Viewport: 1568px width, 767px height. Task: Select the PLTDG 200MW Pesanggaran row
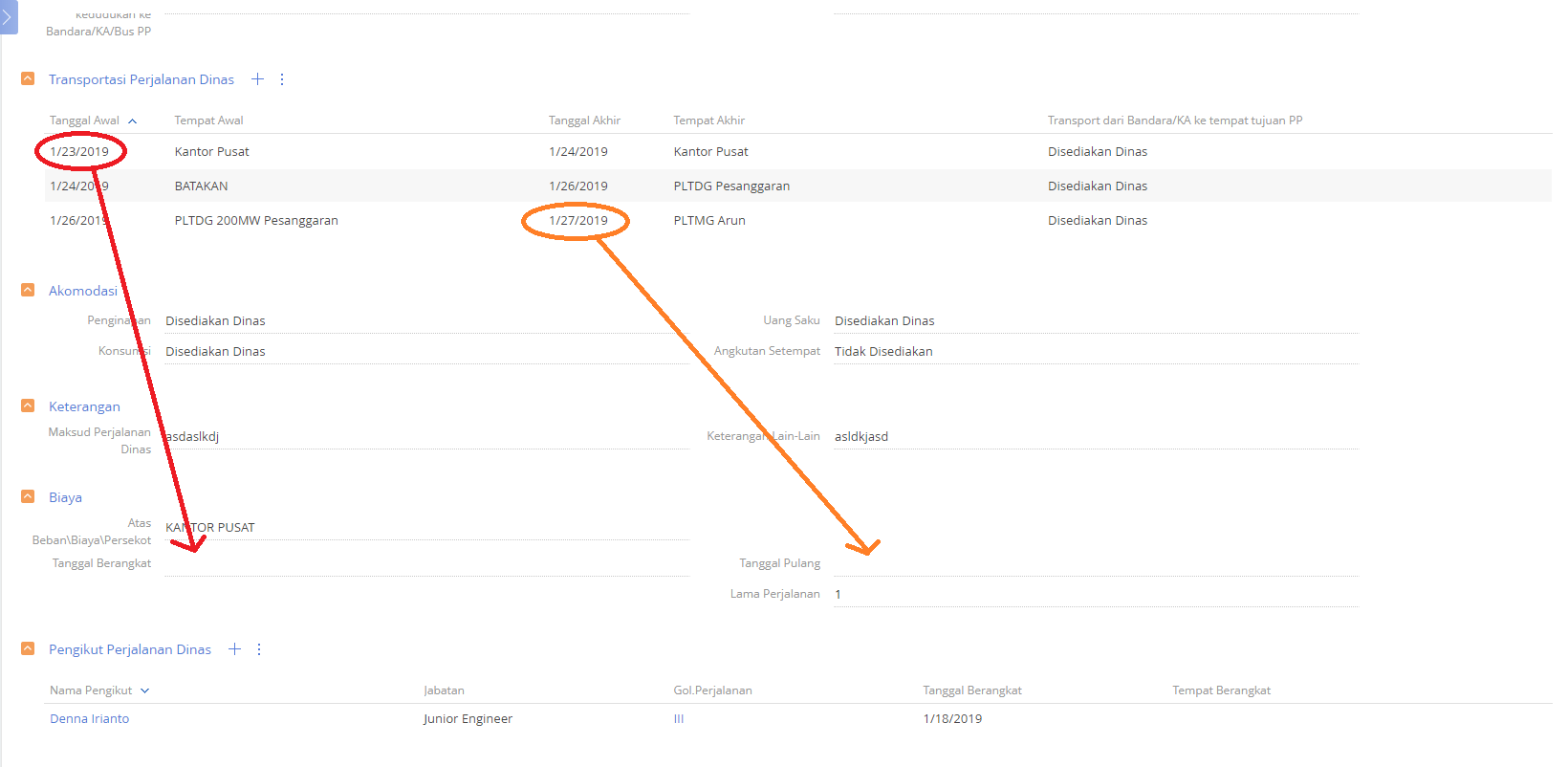797,220
